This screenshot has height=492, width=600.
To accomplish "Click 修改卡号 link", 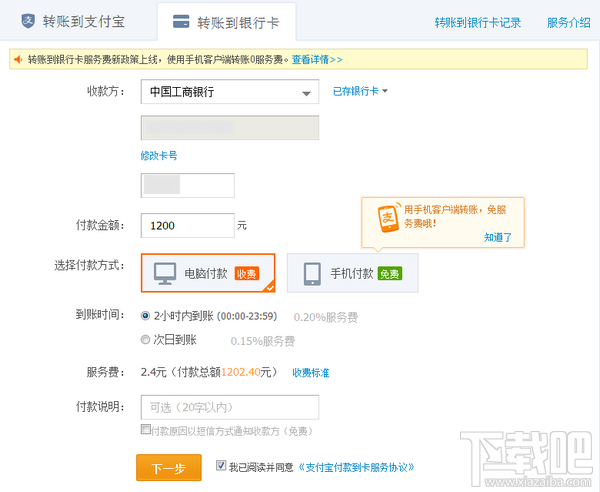I will [159, 155].
